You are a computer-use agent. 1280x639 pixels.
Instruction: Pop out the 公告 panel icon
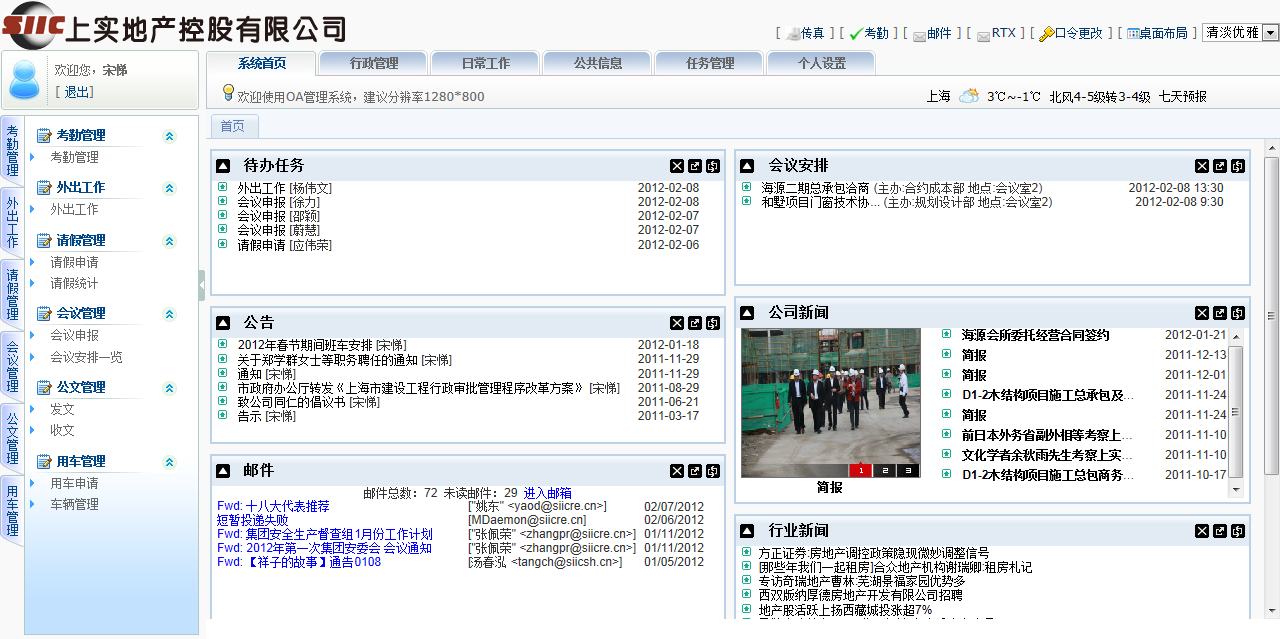[695, 323]
